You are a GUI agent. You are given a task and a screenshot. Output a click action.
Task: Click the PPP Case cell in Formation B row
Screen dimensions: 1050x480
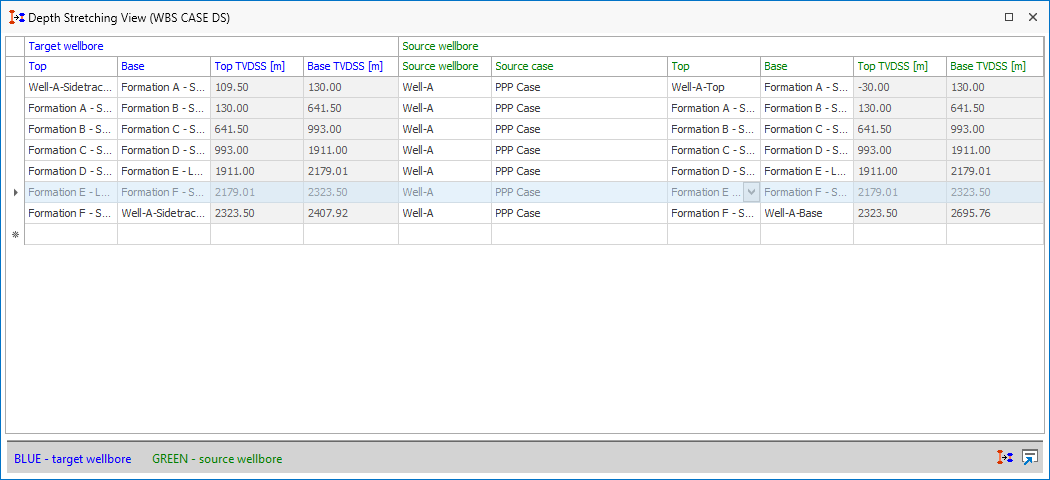pos(579,129)
